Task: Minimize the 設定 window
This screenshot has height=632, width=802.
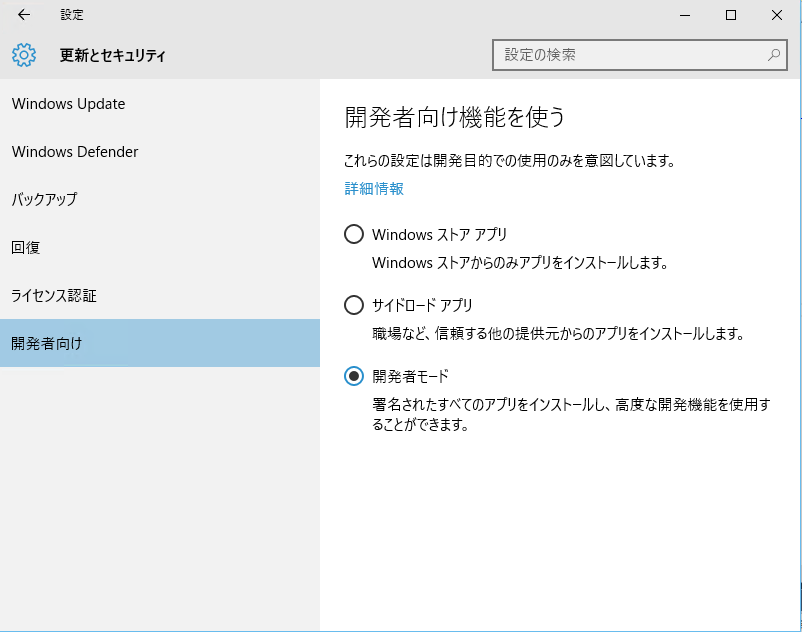Action: [685, 15]
